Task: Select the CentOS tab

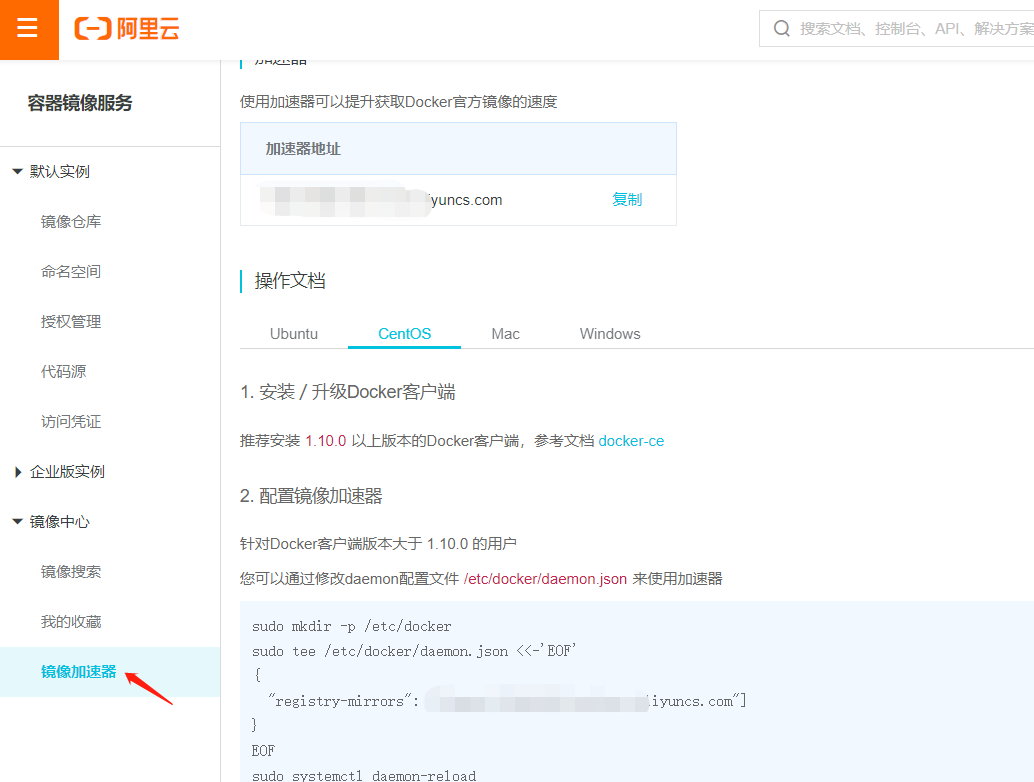Action: coord(404,333)
